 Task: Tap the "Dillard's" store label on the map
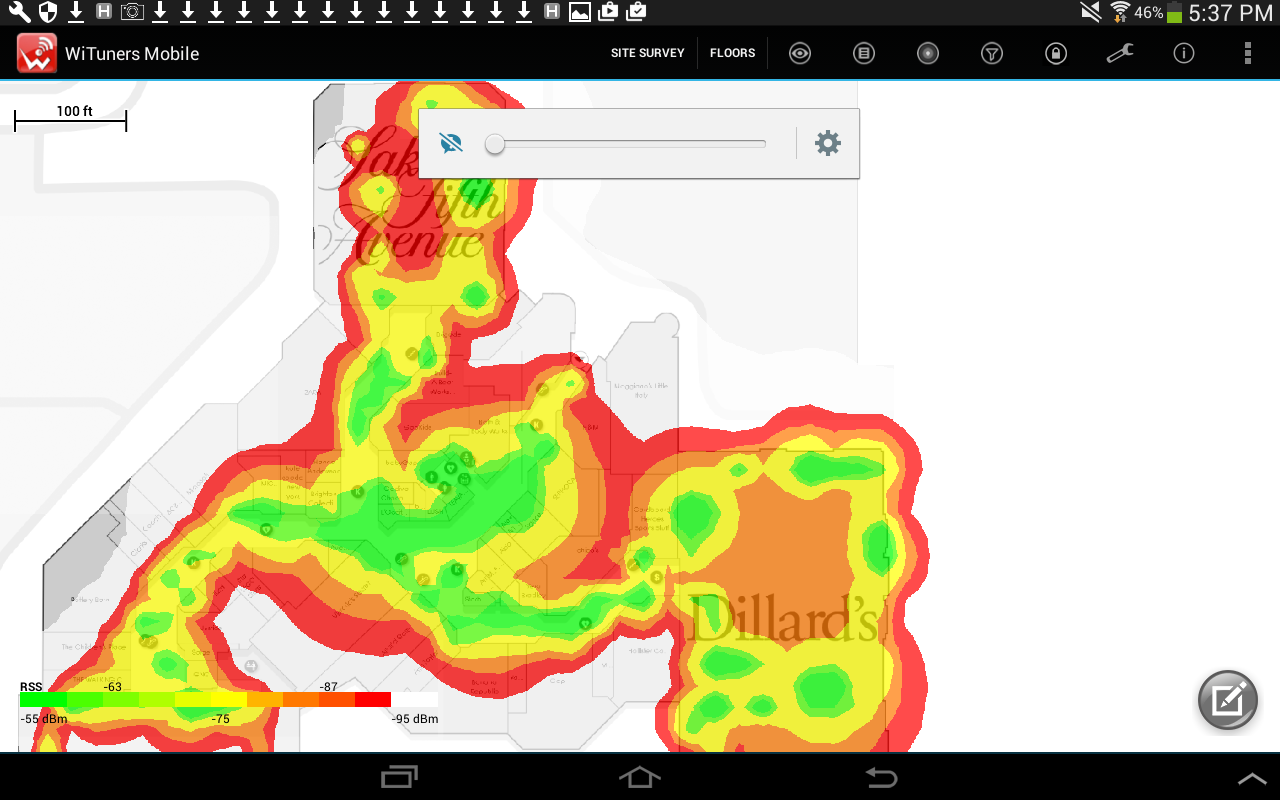click(x=785, y=618)
